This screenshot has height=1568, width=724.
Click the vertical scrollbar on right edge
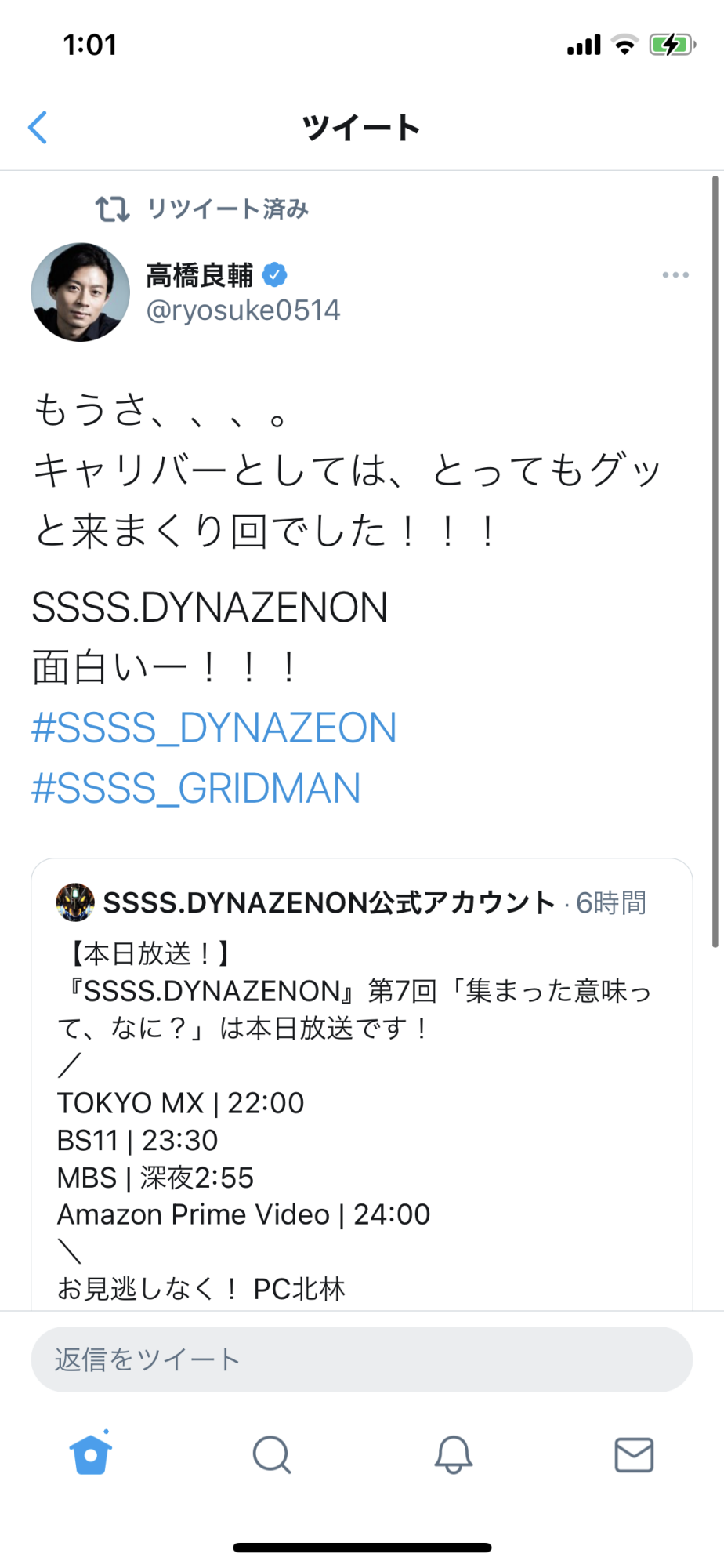coord(715,561)
